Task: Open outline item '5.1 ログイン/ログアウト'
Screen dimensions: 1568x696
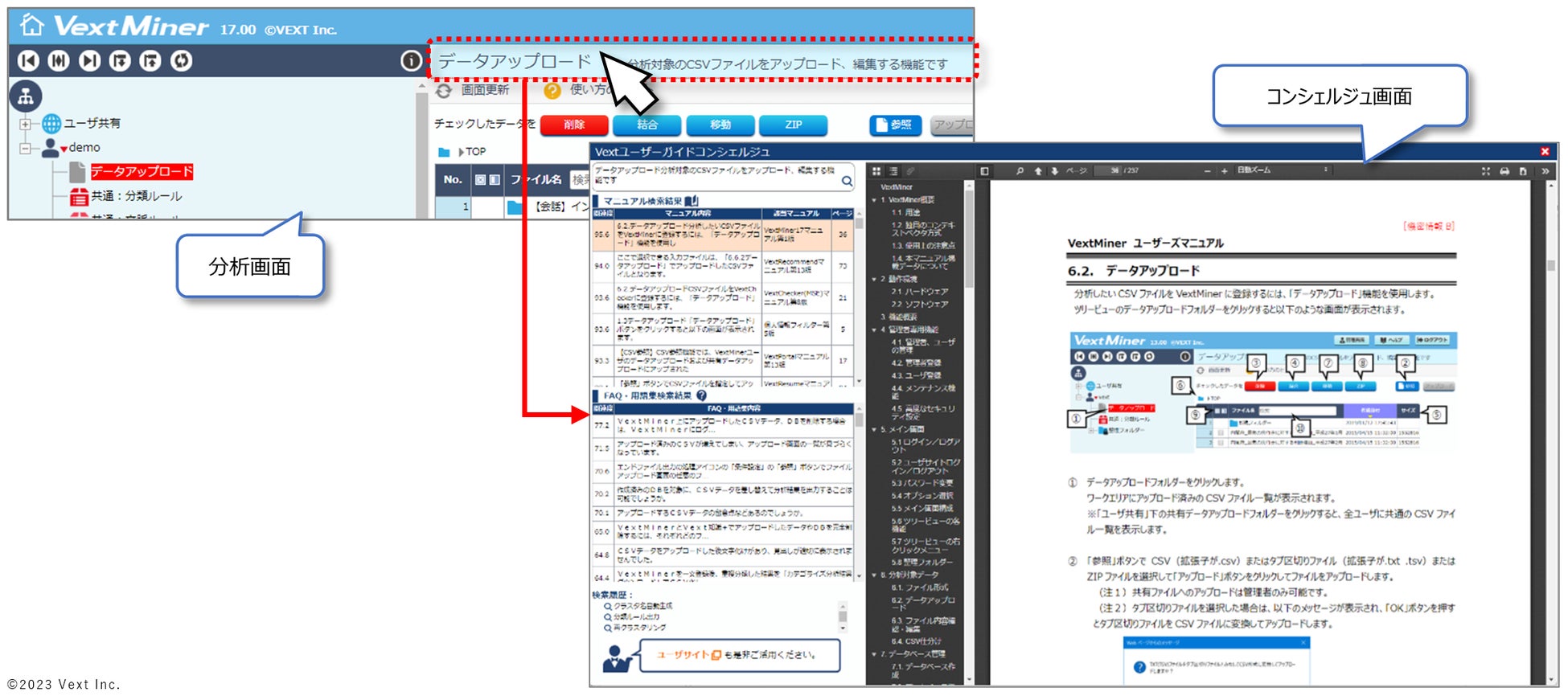Action: (925, 445)
